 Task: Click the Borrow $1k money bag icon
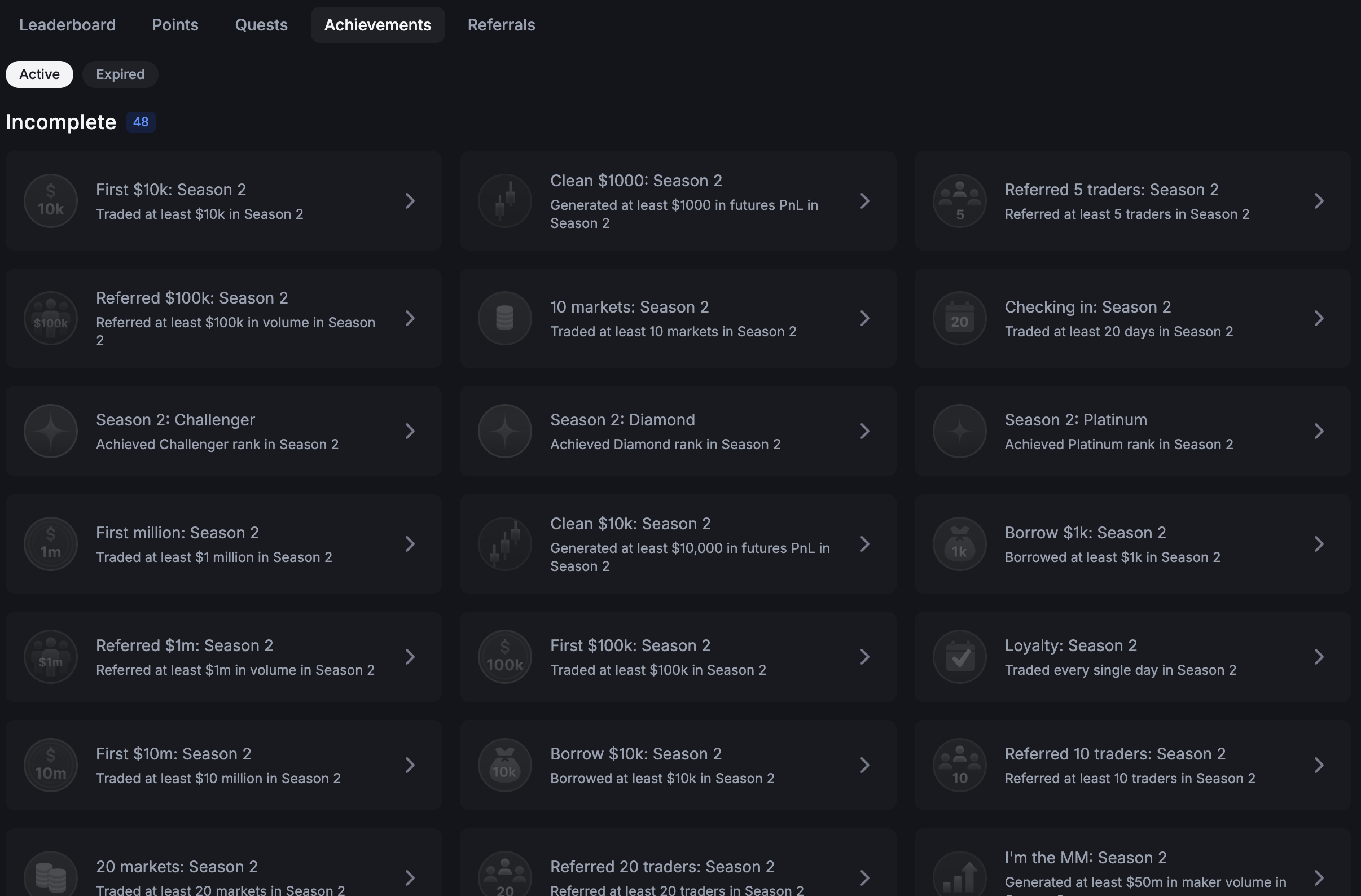coord(959,544)
